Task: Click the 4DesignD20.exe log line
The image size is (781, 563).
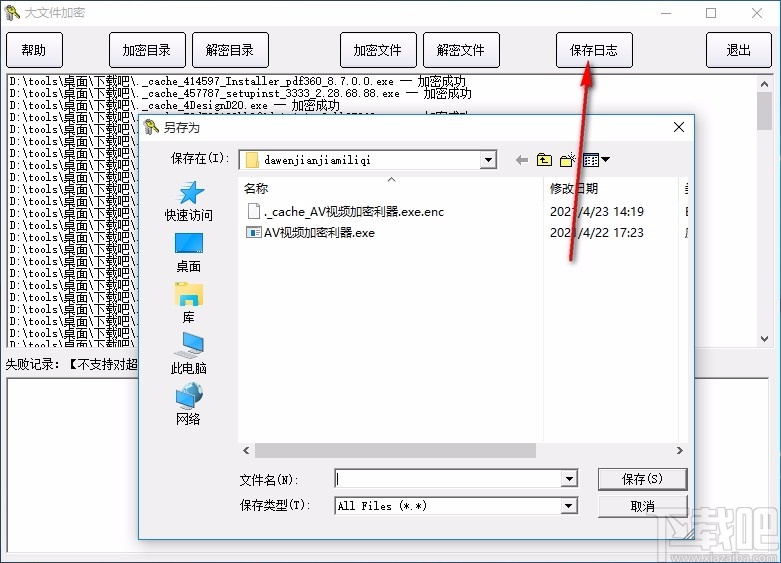Action: click(175, 105)
